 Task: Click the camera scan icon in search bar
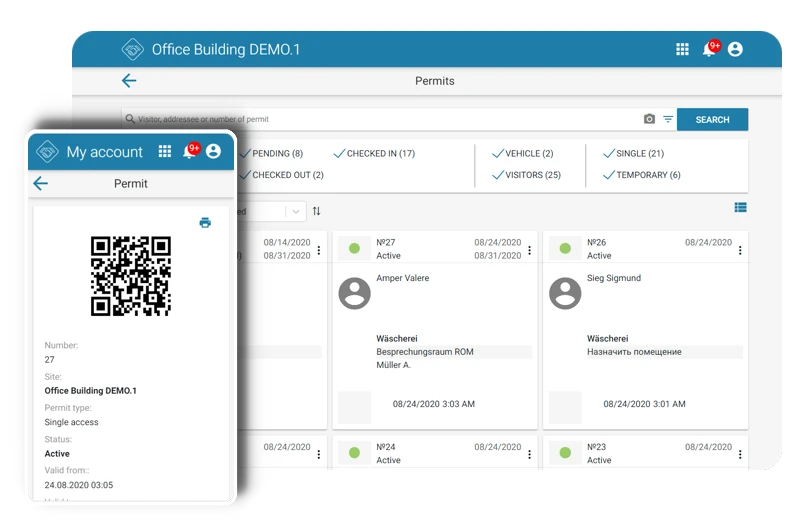649,119
